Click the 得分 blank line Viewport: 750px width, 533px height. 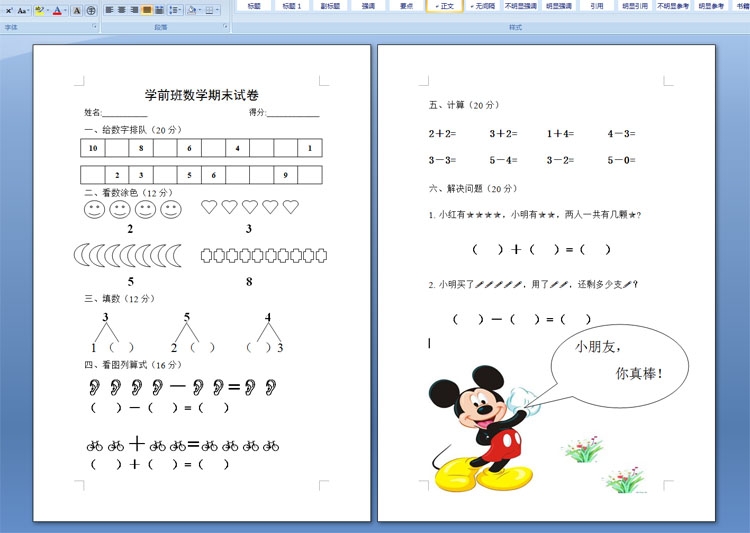click(293, 113)
